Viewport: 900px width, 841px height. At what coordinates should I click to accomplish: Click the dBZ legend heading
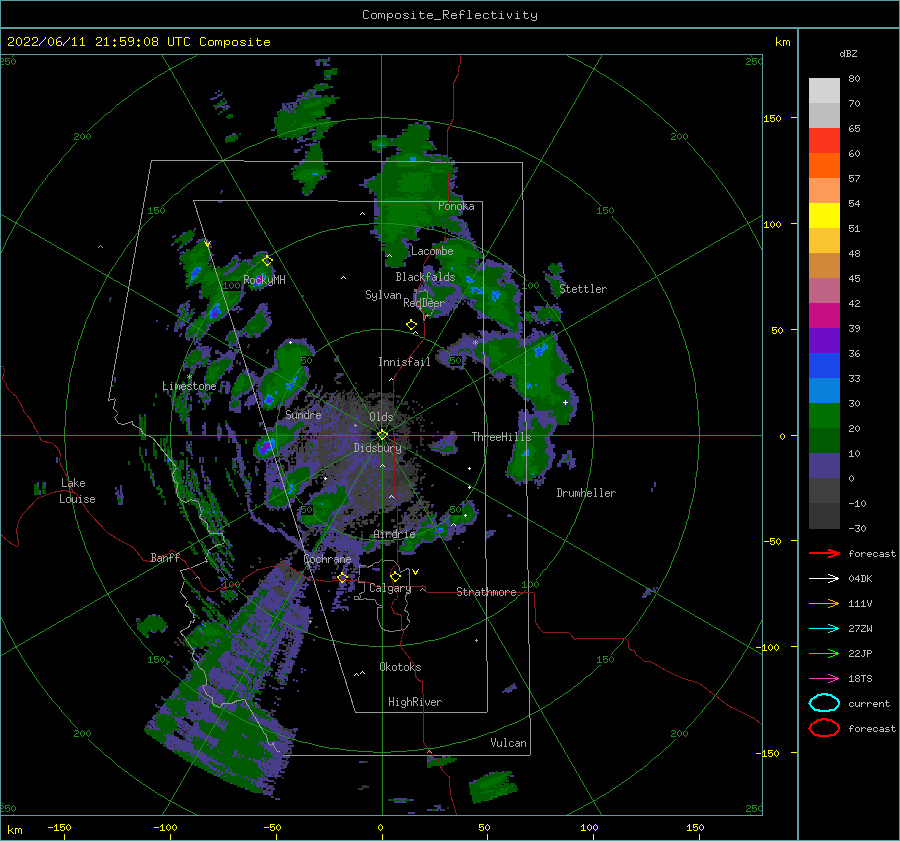tap(848, 53)
